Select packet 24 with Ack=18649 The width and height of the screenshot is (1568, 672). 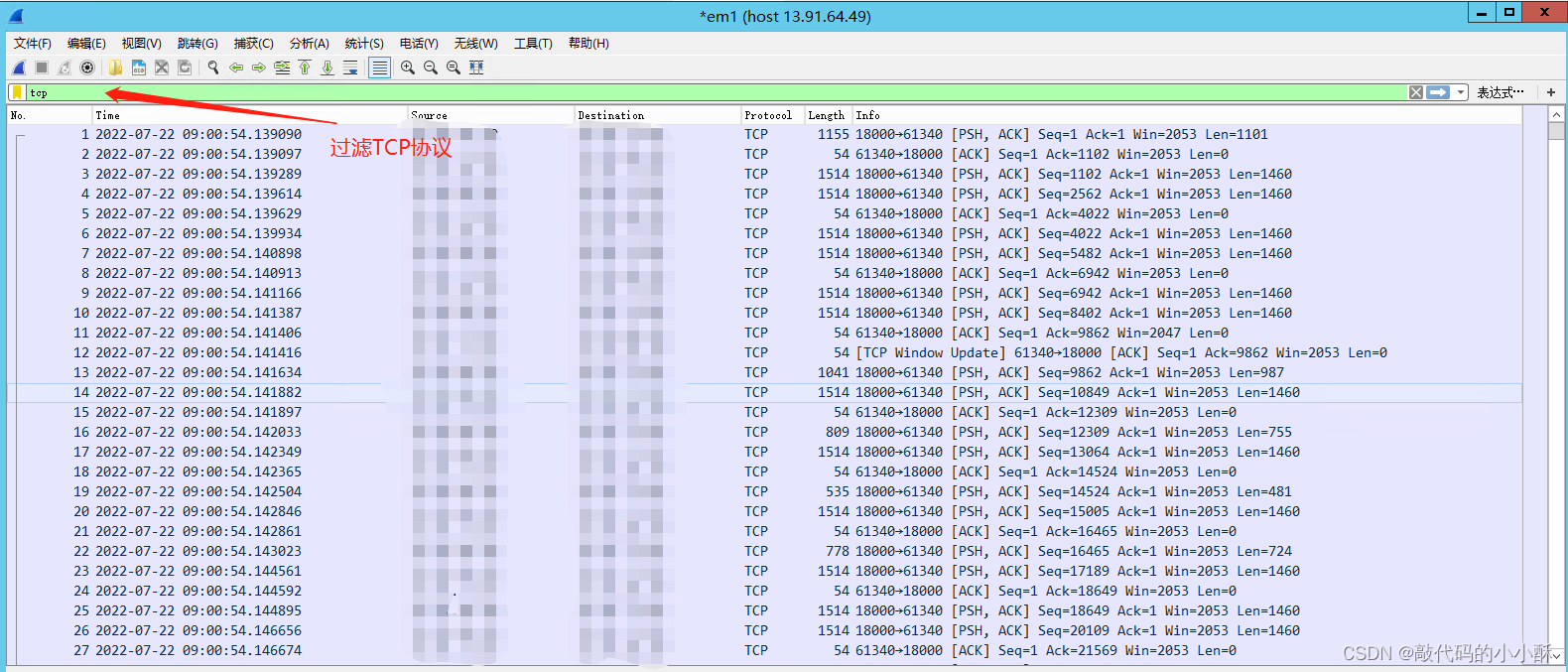click(764, 591)
